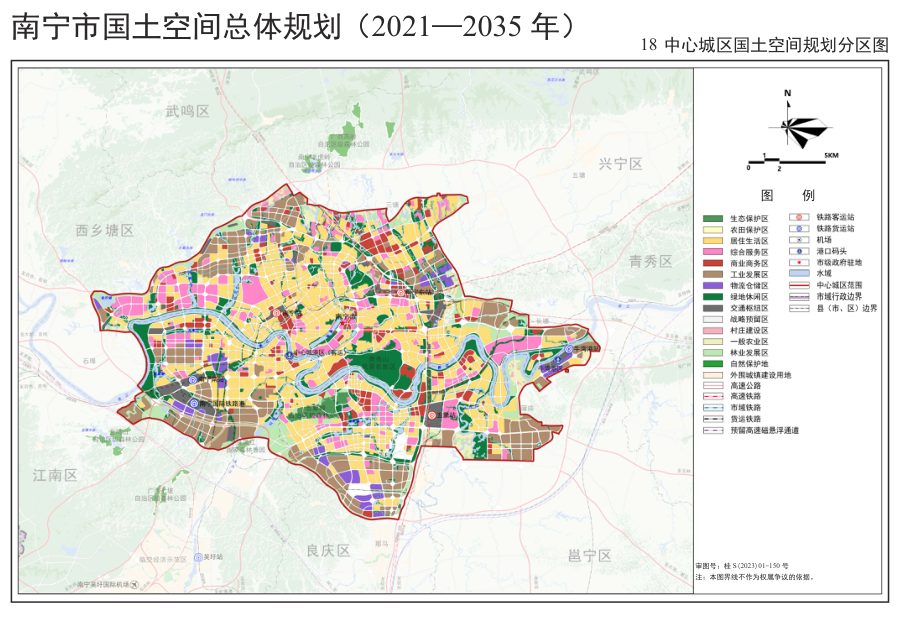Click the 西乡塘区 district label
The height and width of the screenshot is (636, 900).
pos(104,231)
